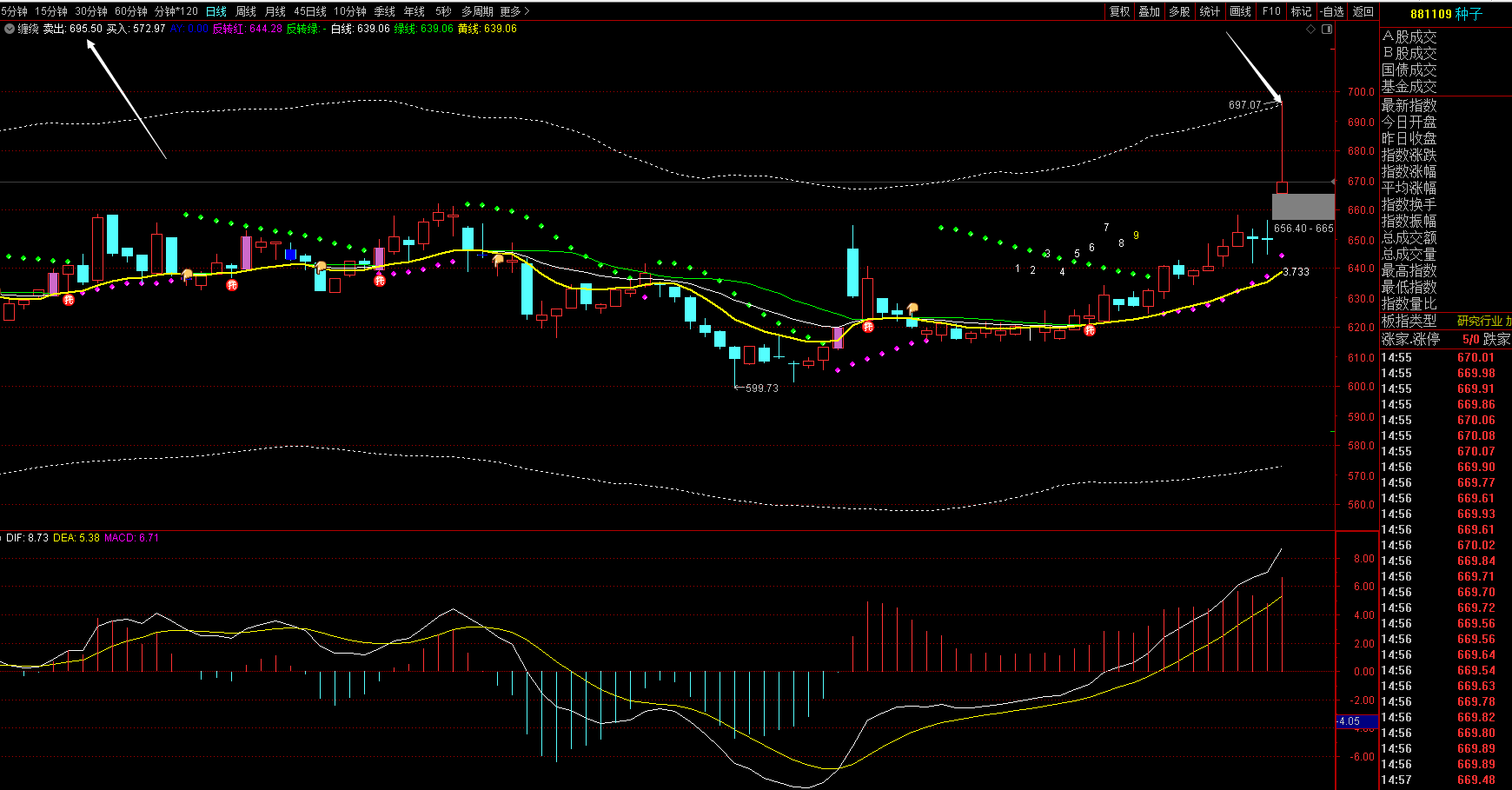The height and width of the screenshot is (790, 1512).
Task: Click the diamond icon above chart
Action: (x=1311, y=29)
